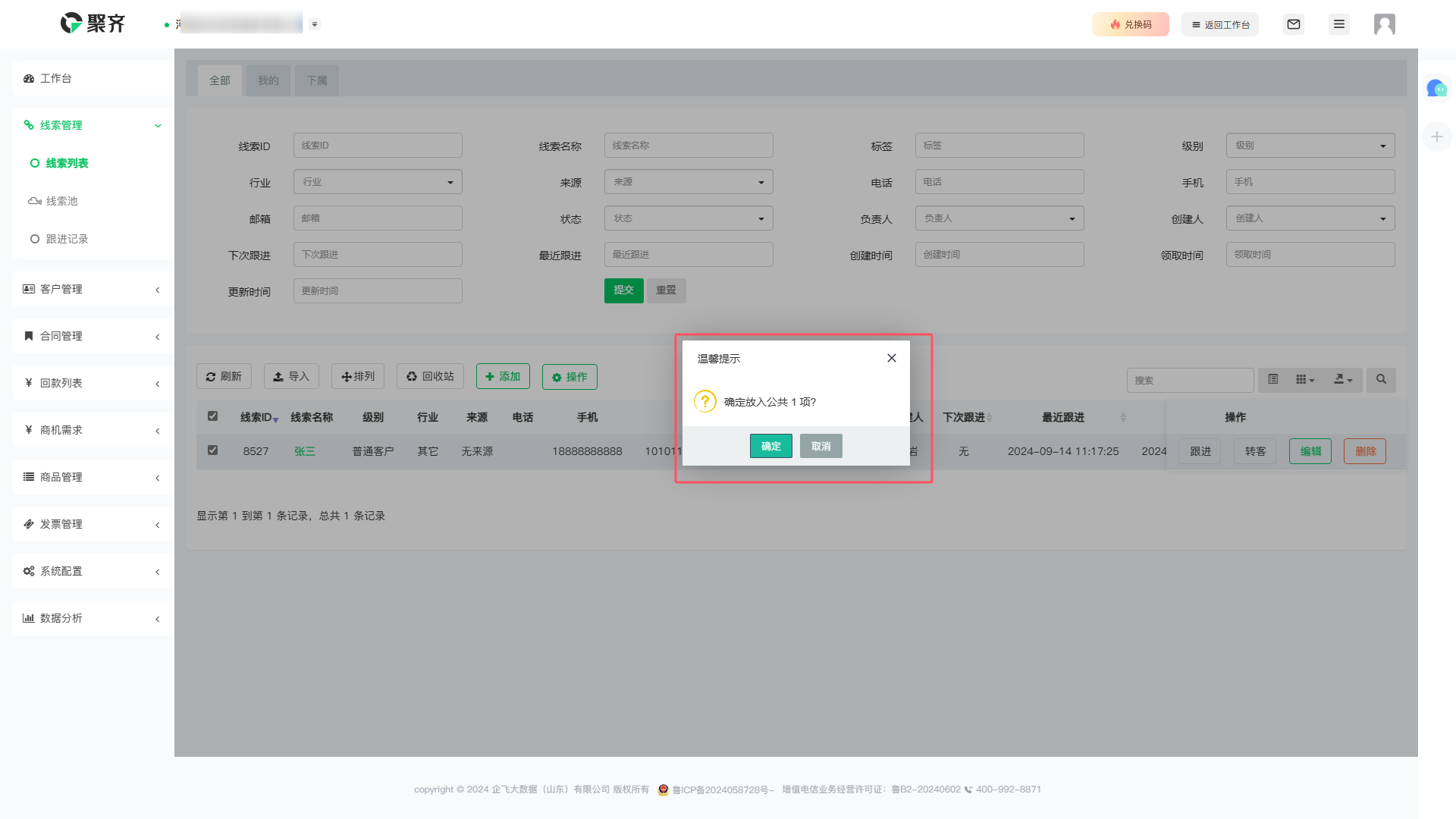The image size is (1456, 819).
Task: Open the export dropdown icon
Action: pyautogui.click(x=1343, y=379)
